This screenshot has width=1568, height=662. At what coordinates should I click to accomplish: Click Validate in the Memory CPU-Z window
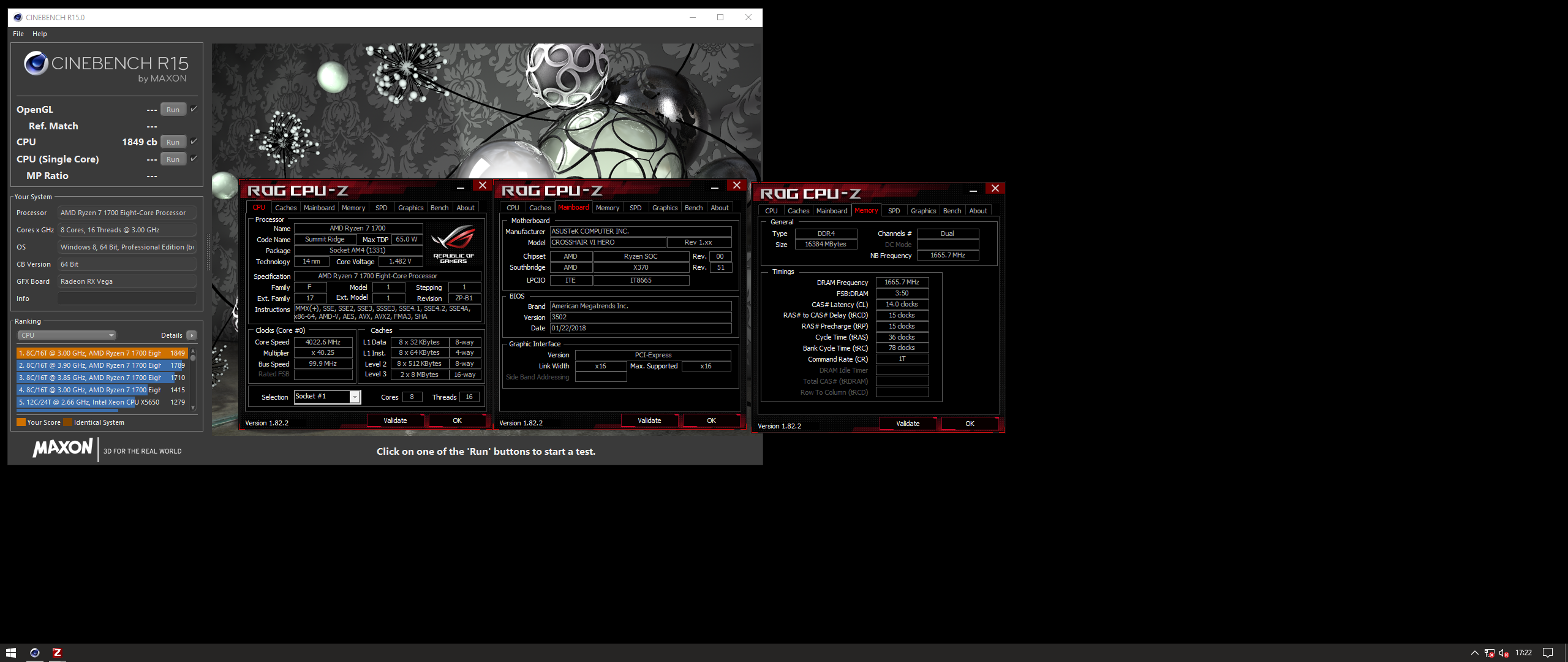point(908,424)
